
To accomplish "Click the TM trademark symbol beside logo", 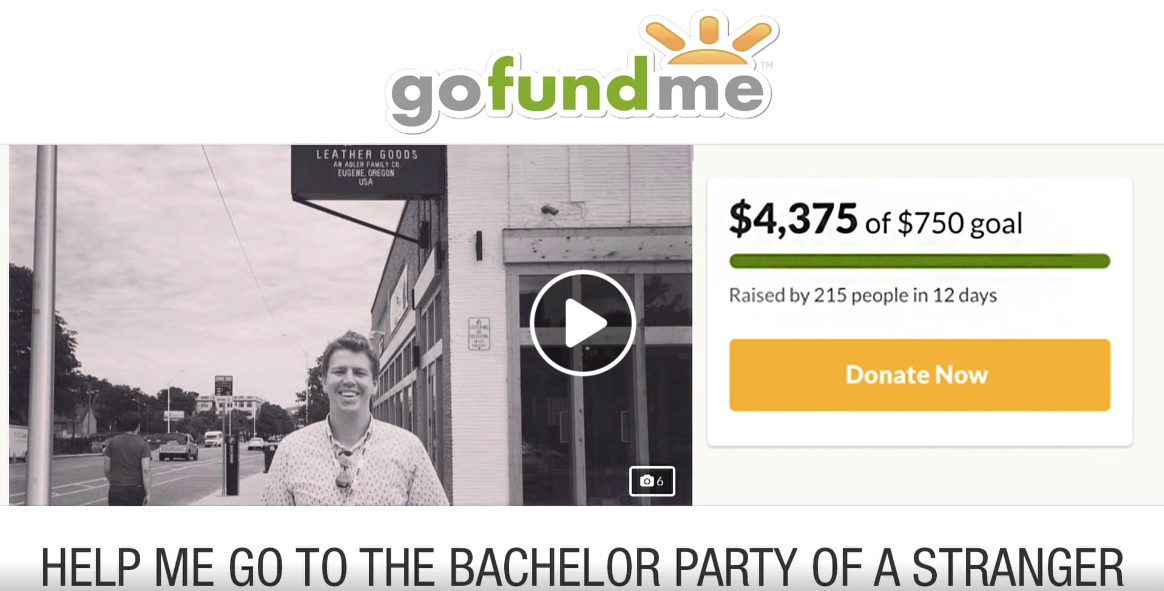I will [x=767, y=65].
